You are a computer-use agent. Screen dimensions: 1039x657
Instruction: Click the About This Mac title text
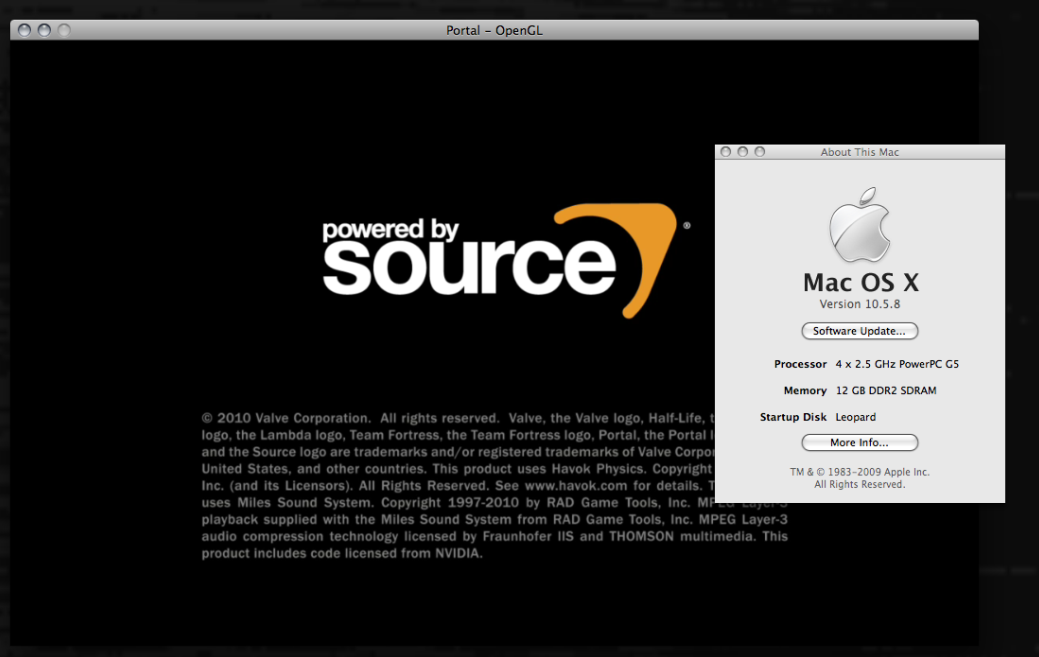click(859, 152)
